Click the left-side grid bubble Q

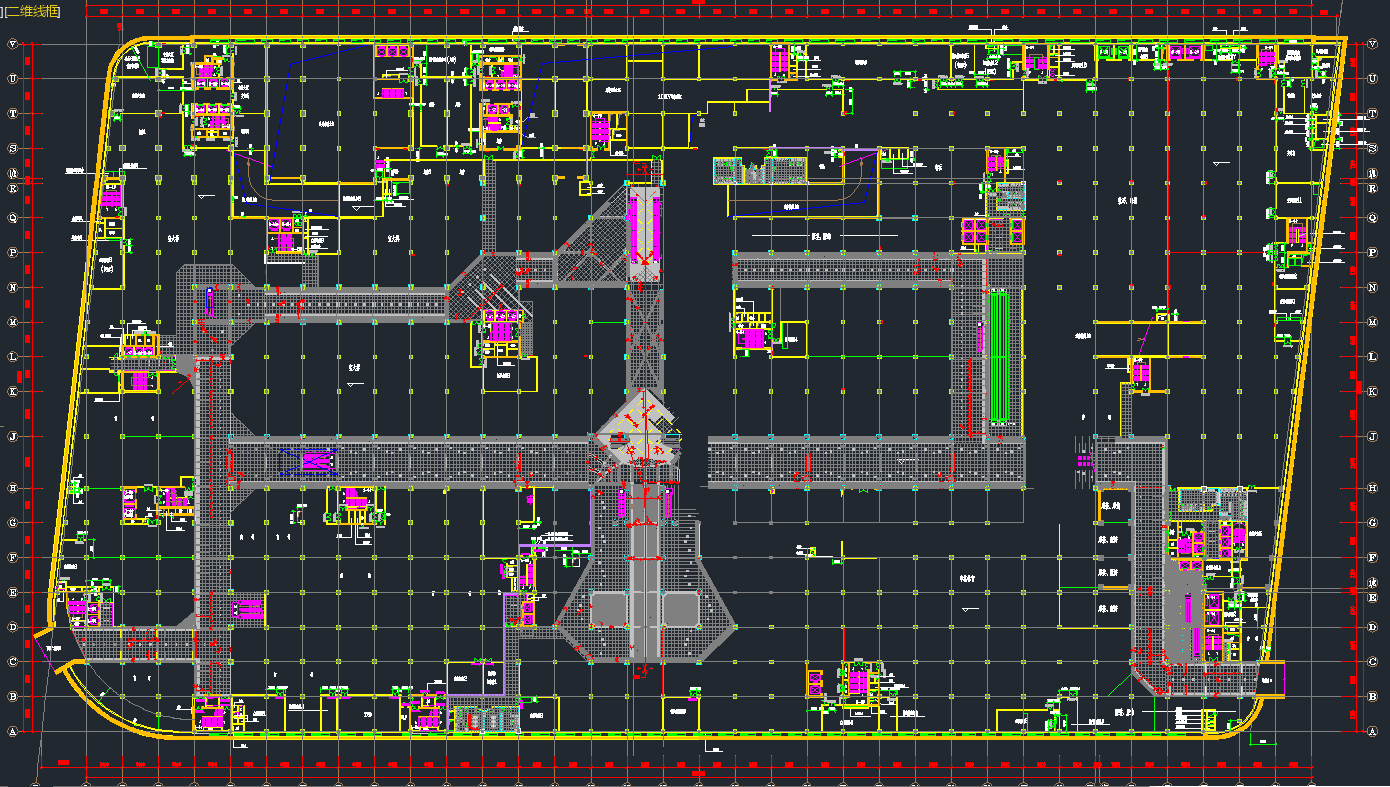[14, 218]
